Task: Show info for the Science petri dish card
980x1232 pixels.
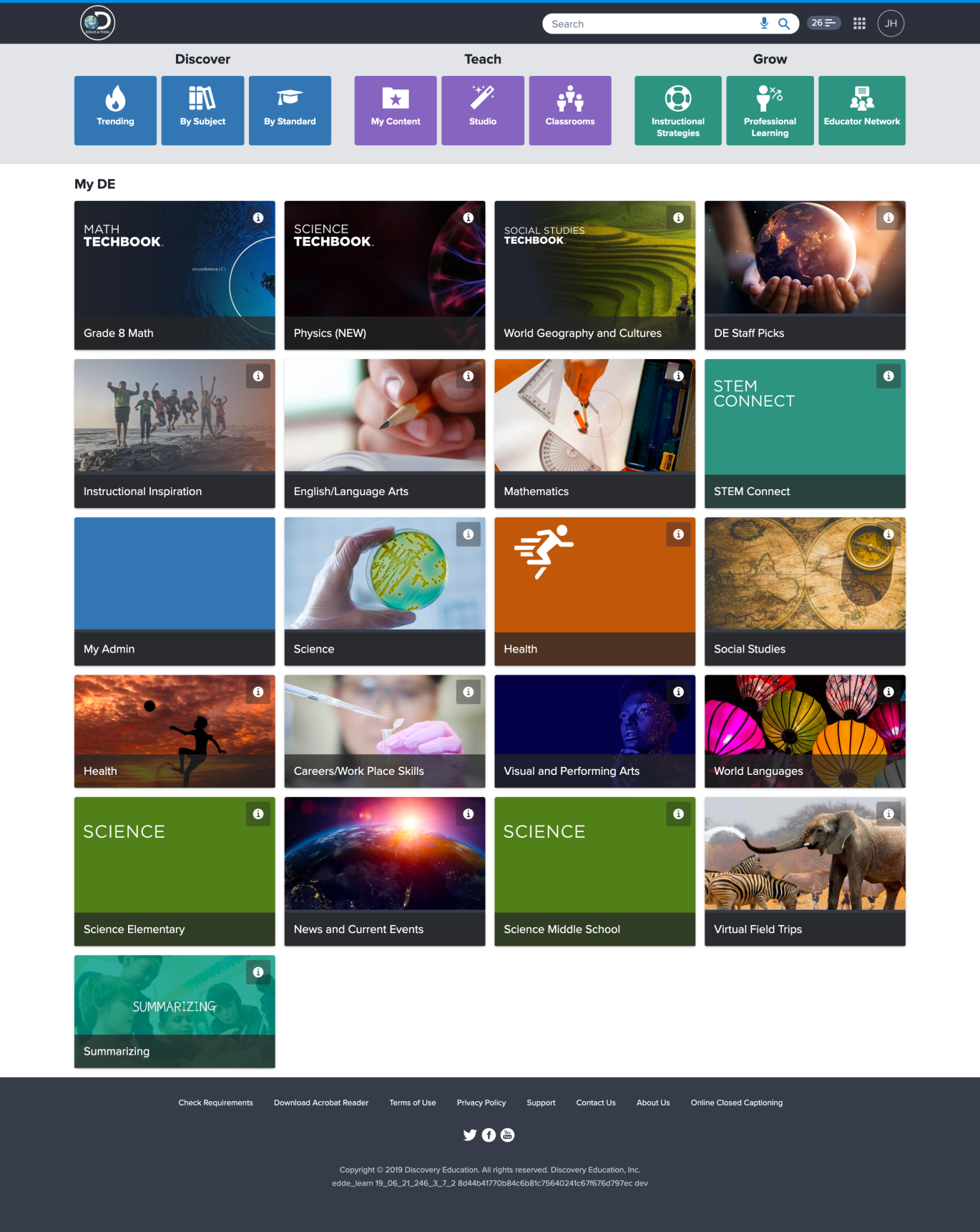Action: click(x=469, y=534)
